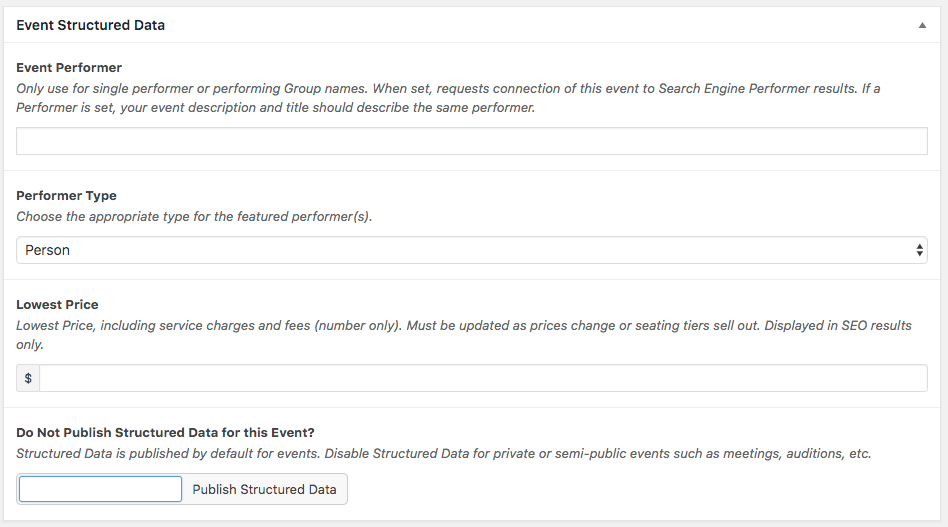Click the Event Performer field label
This screenshot has width=948, height=527.
click(69, 68)
